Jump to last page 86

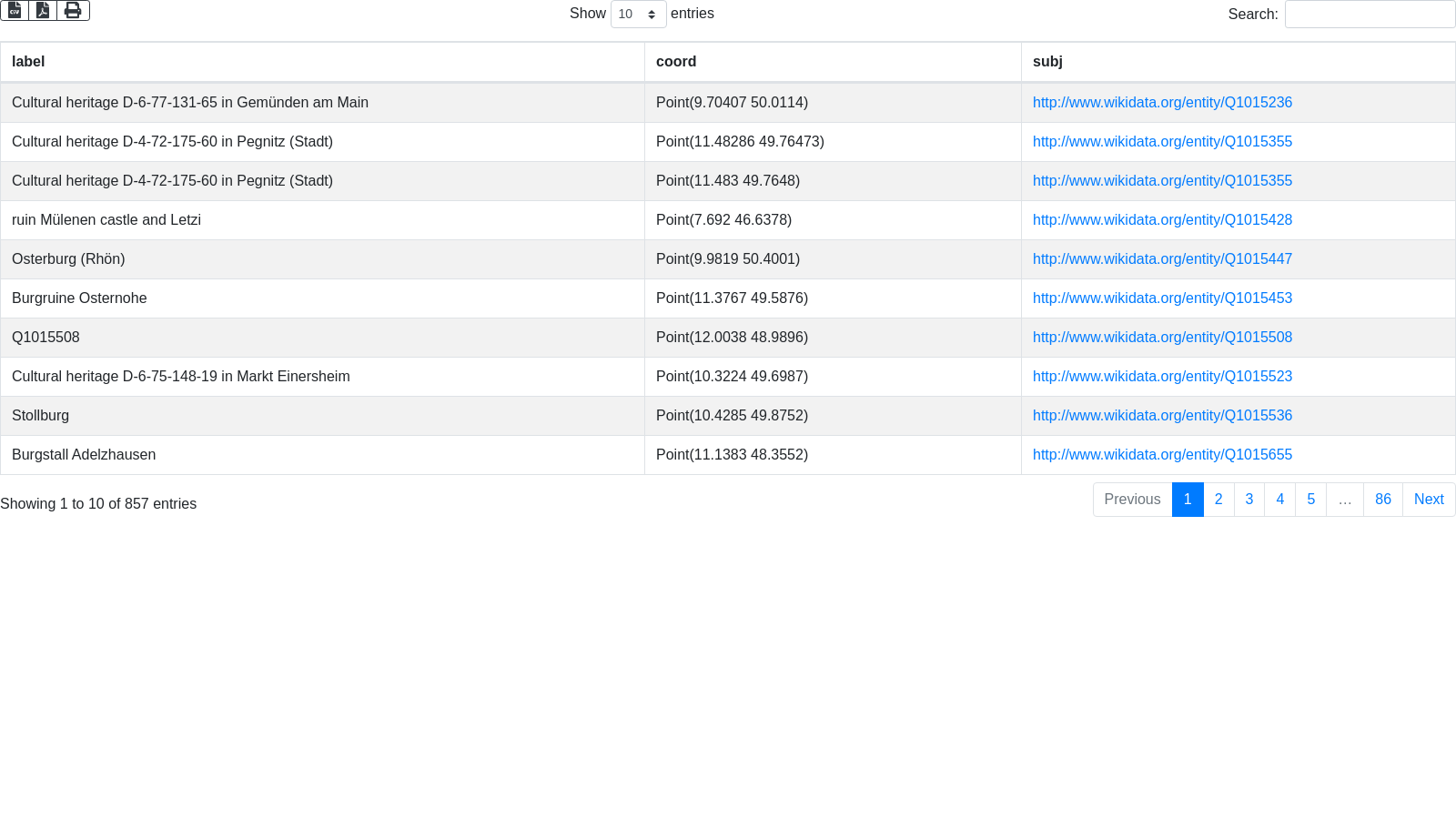(x=1382, y=500)
